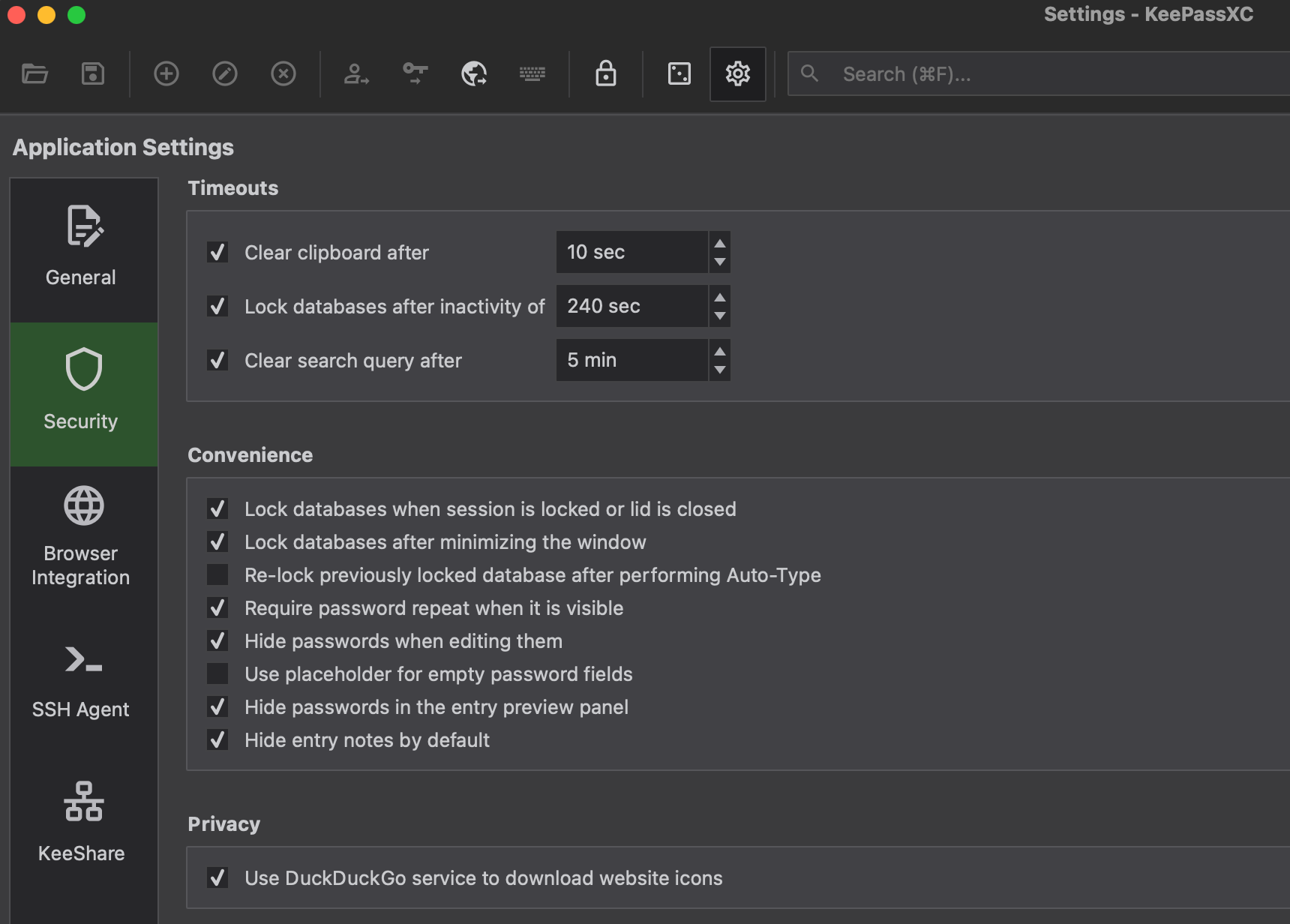
Task: Enable Re-lock database after performing Auto-Type
Action: point(217,574)
